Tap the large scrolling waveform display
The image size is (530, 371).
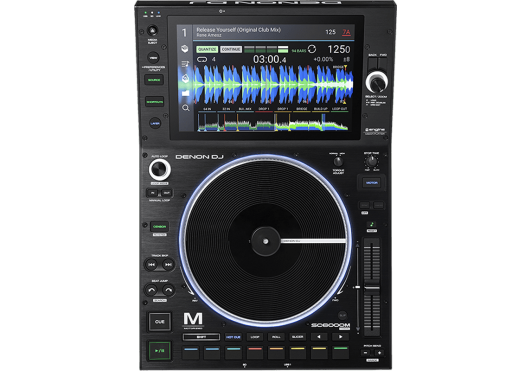pos(273,85)
